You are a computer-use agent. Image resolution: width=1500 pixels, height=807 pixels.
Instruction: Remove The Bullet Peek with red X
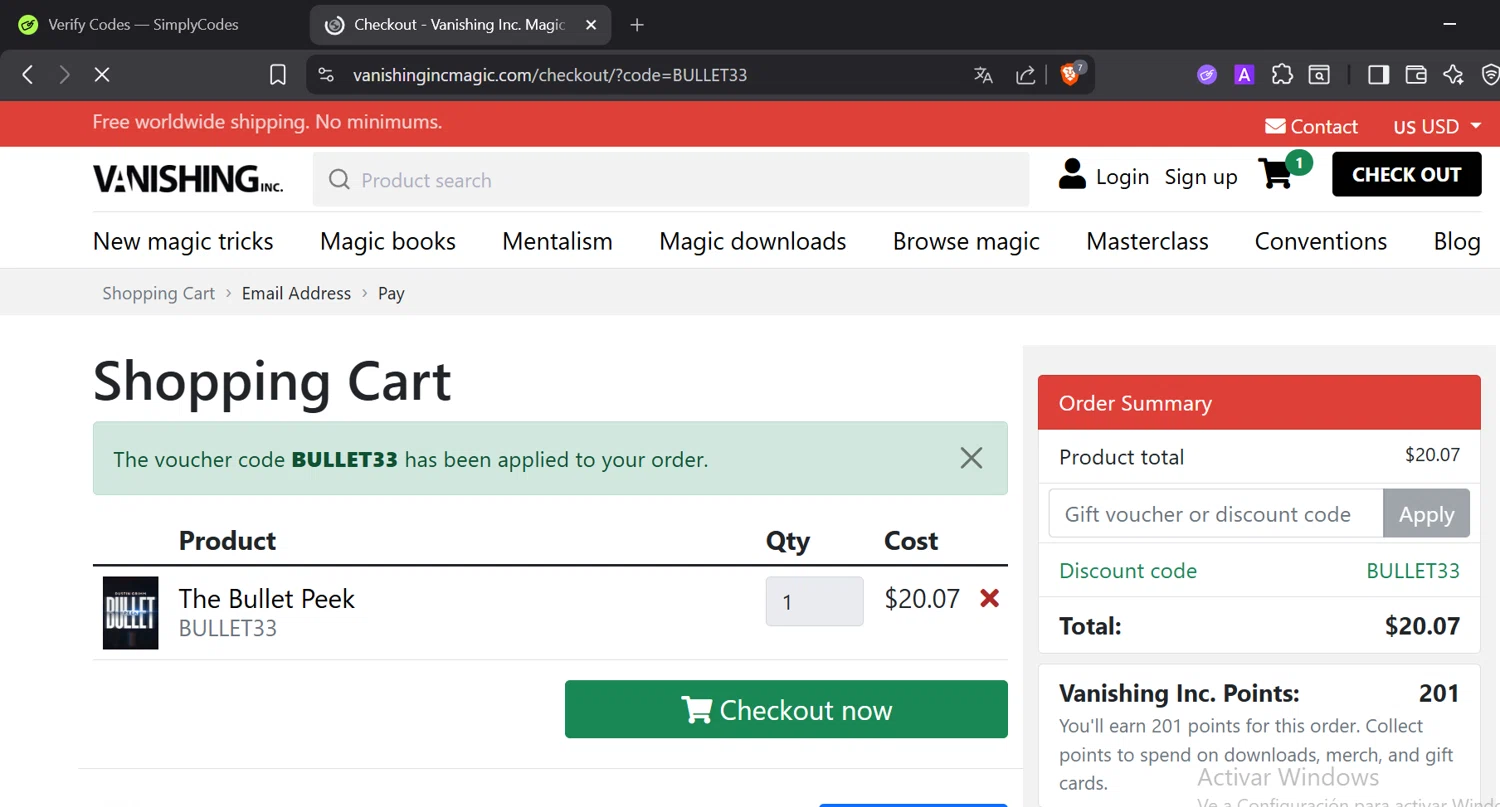[x=989, y=598]
